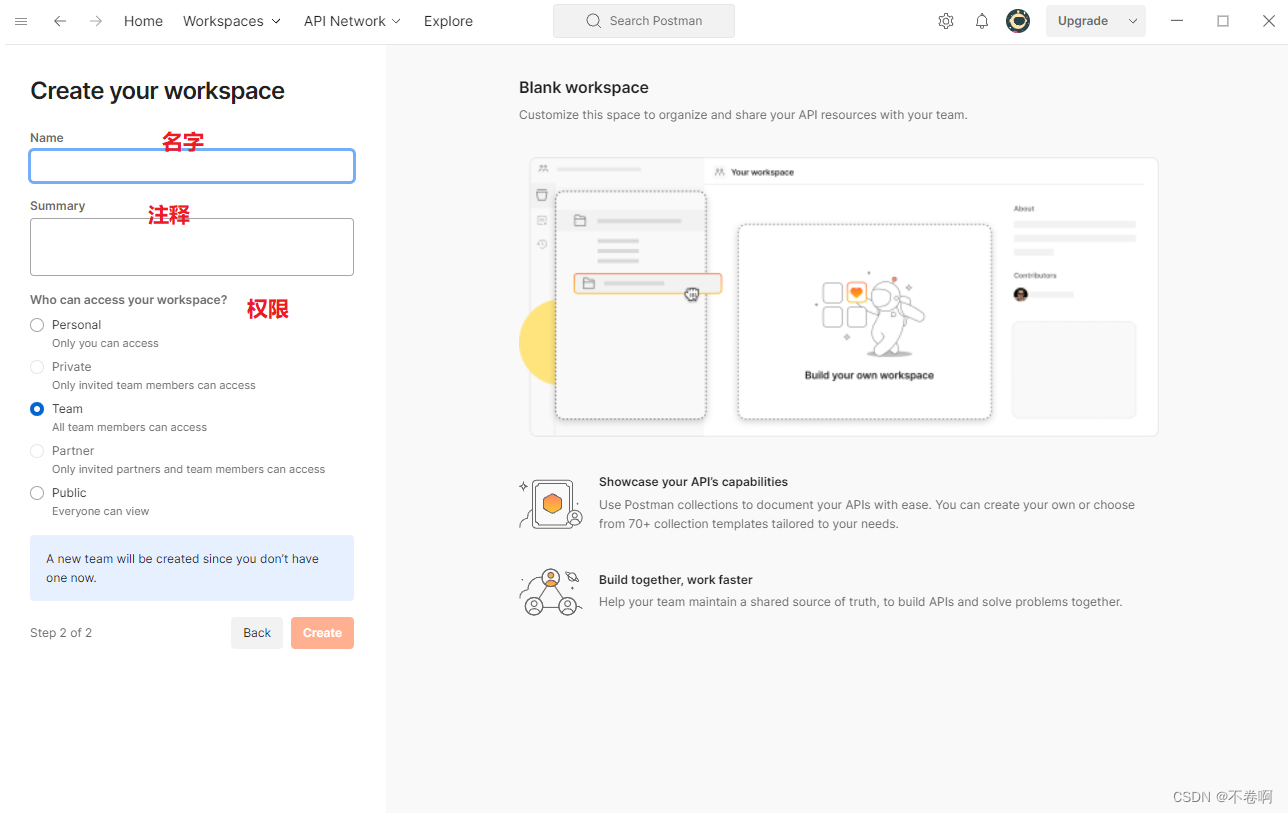Click the Back button
Viewport: 1288px width, 813px height.
coord(257,633)
